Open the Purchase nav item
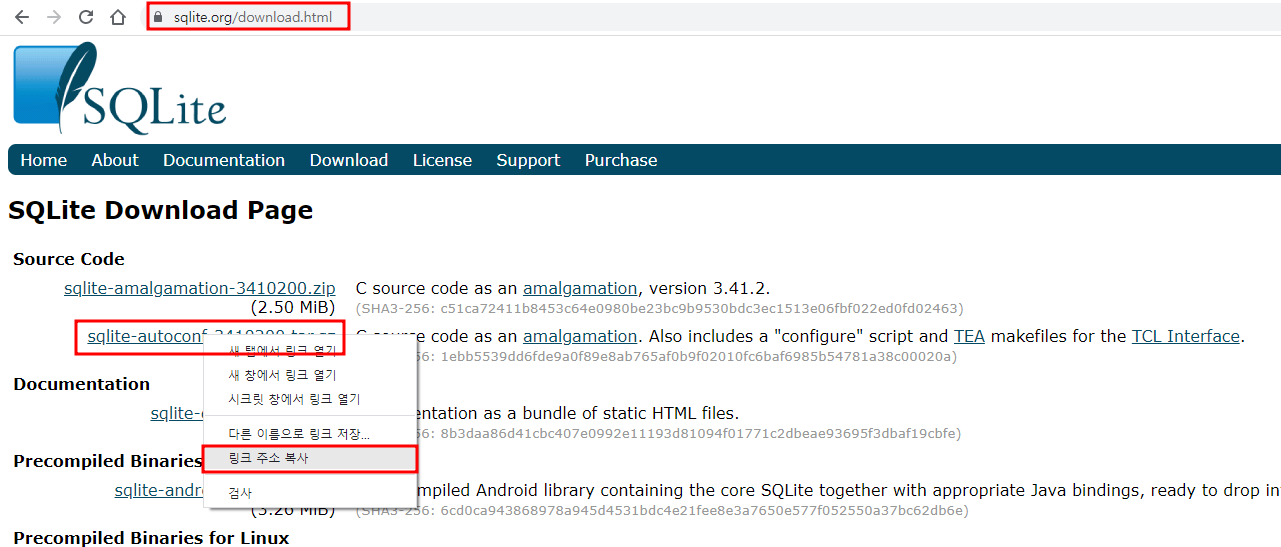Screen dimensions: 1281x547 click(621, 160)
